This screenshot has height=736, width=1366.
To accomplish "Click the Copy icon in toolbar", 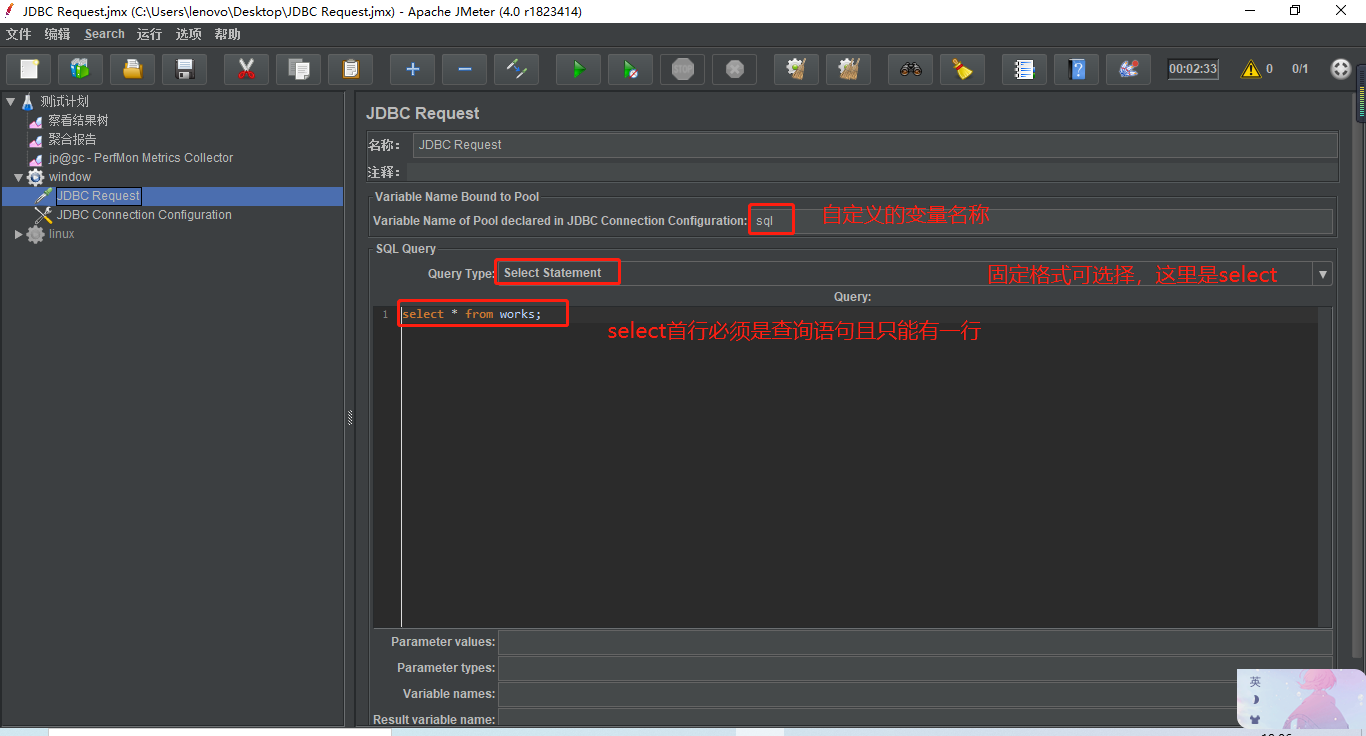I will click(x=298, y=69).
